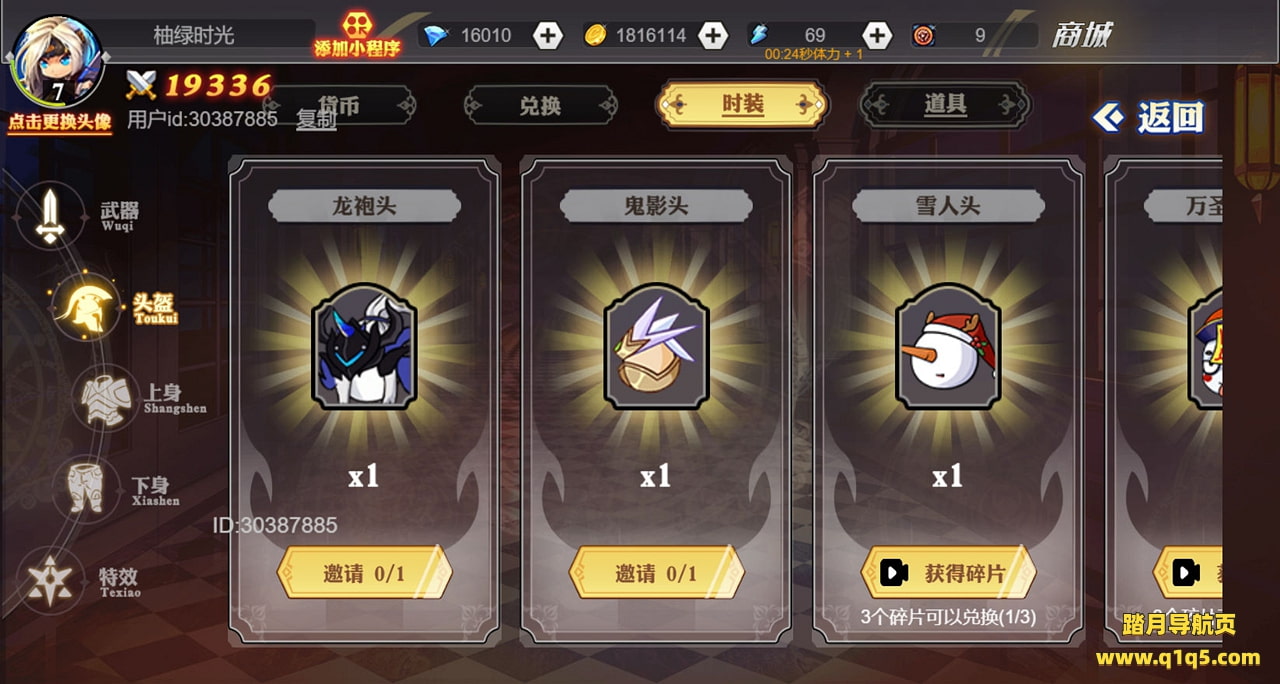Go back using the 返回 button
The image size is (1280, 684).
click(x=1148, y=118)
